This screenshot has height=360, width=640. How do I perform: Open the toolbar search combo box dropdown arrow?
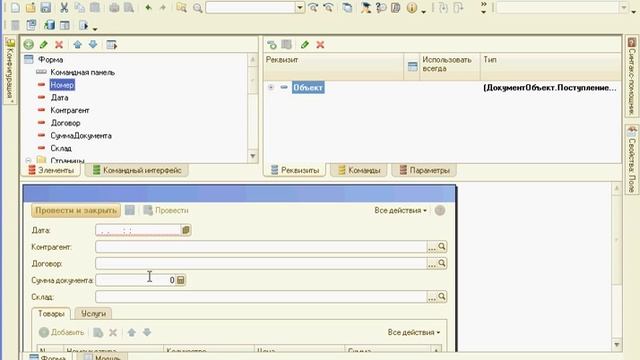300,7
